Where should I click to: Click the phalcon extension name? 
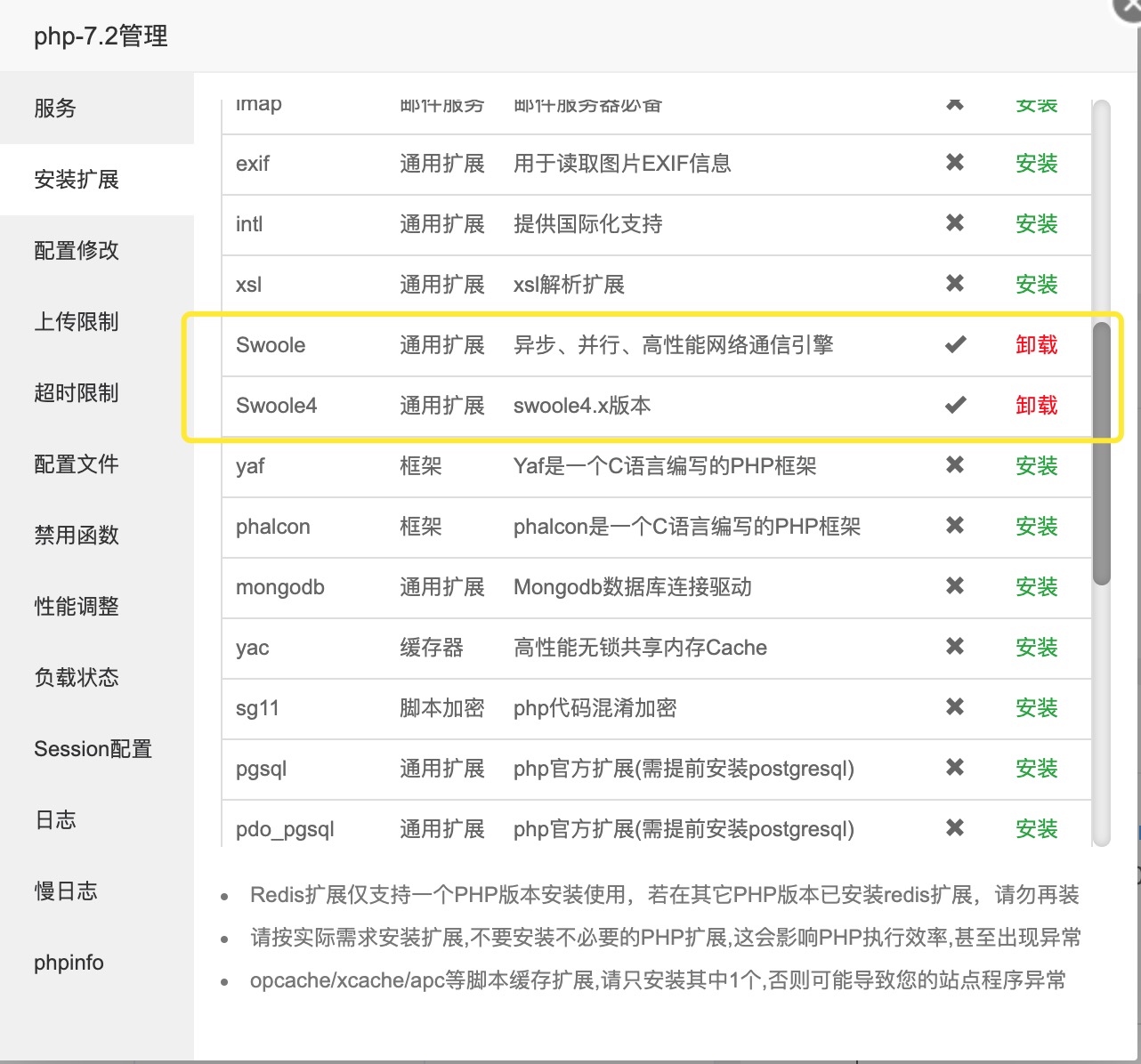(273, 527)
